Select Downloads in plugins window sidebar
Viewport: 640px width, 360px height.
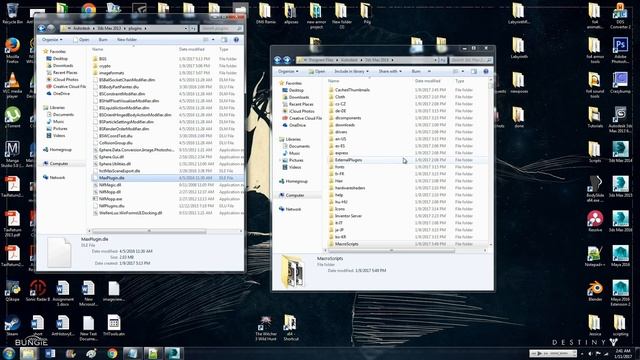click(60, 65)
